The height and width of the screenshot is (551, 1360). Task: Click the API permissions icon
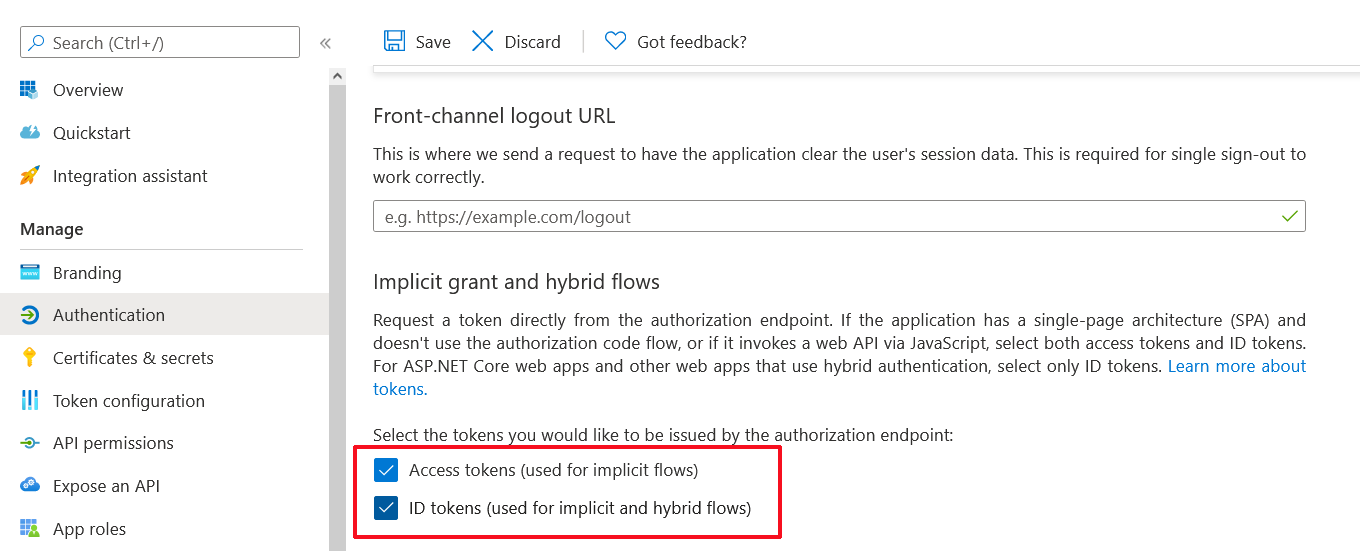pyautogui.click(x=29, y=443)
